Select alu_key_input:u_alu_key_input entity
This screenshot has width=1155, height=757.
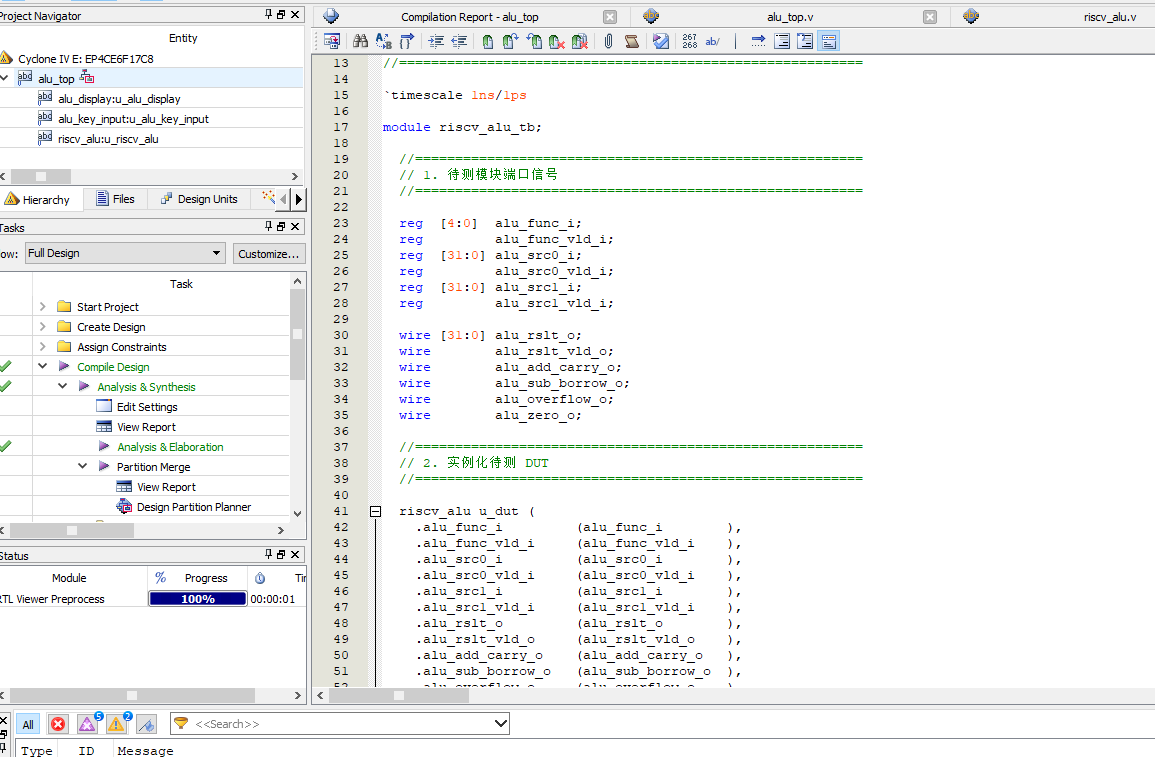click(133, 119)
